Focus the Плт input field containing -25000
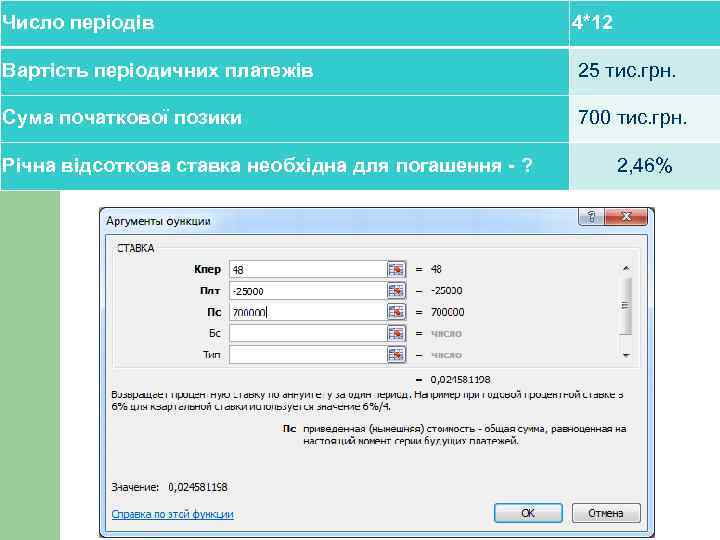Viewport: 720px width, 540px height. coord(308,291)
